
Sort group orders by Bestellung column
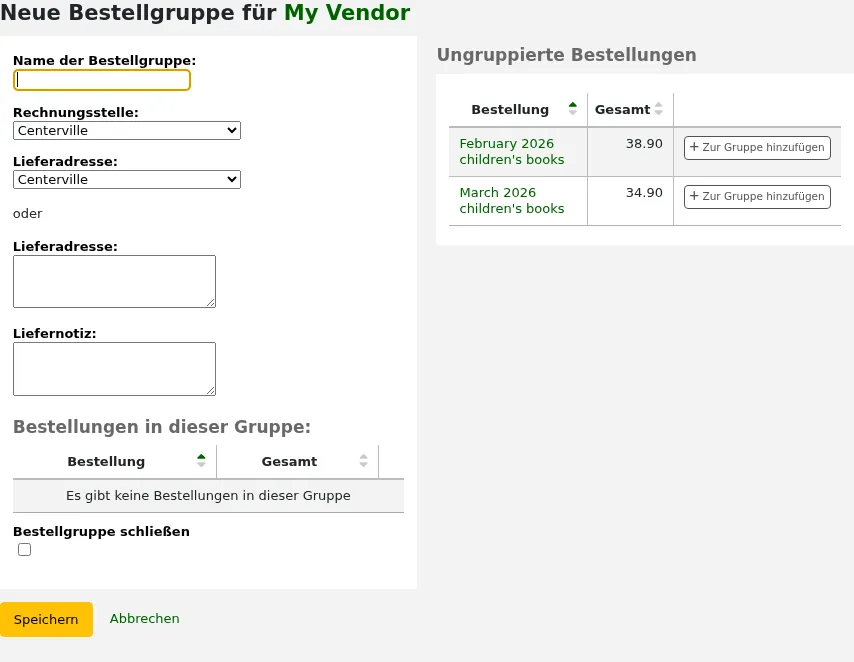(114, 461)
